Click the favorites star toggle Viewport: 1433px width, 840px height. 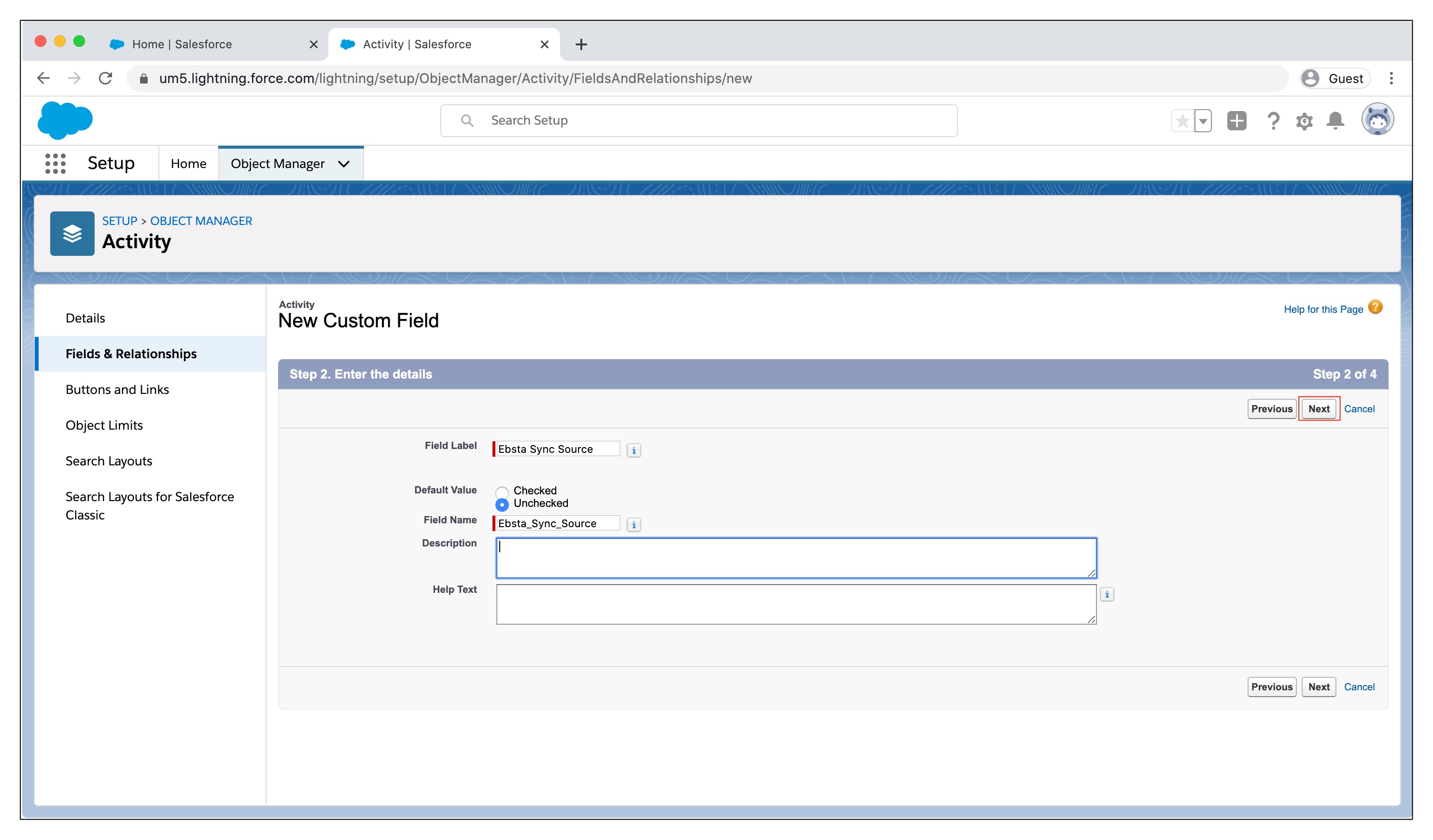[1183, 121]
